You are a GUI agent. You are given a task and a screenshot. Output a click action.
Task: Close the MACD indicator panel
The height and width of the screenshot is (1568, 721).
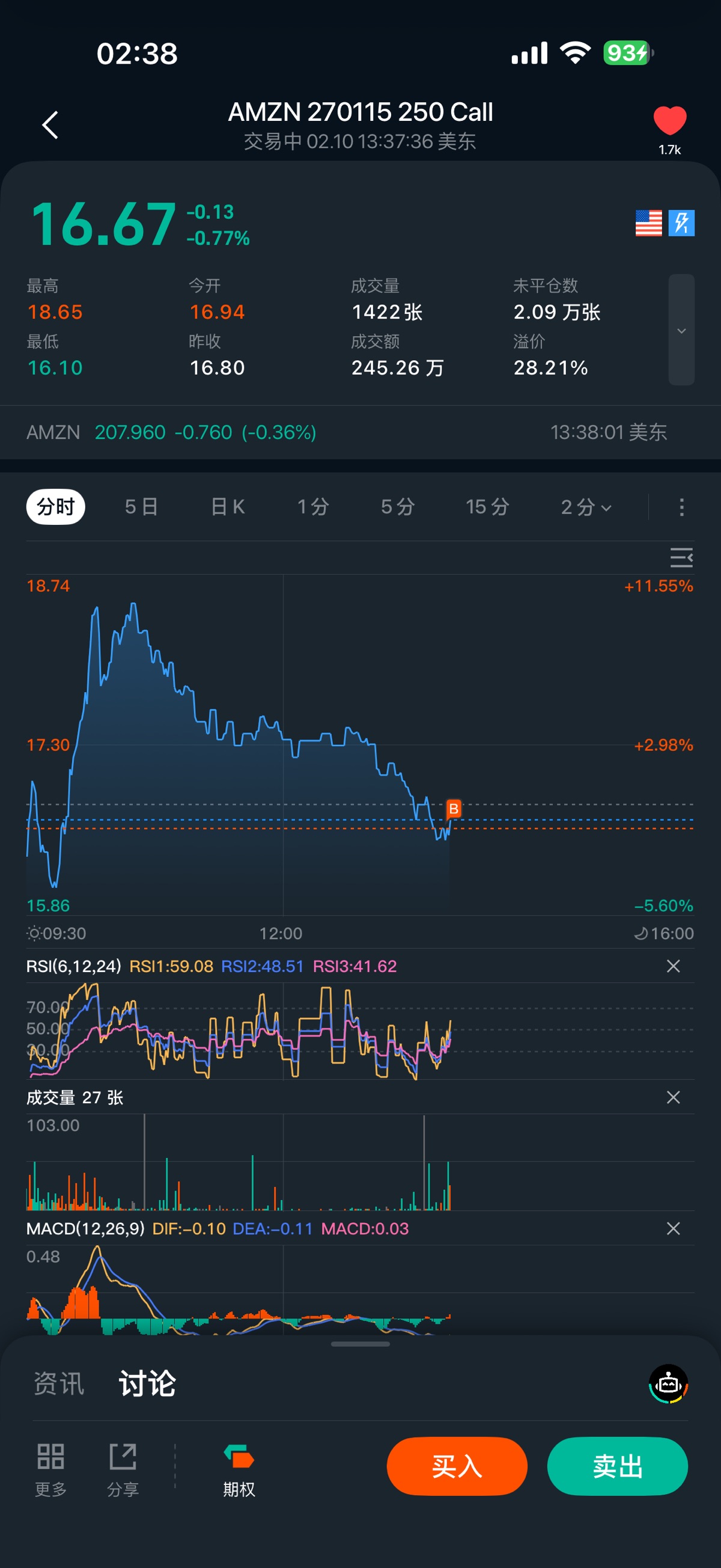673,1228
